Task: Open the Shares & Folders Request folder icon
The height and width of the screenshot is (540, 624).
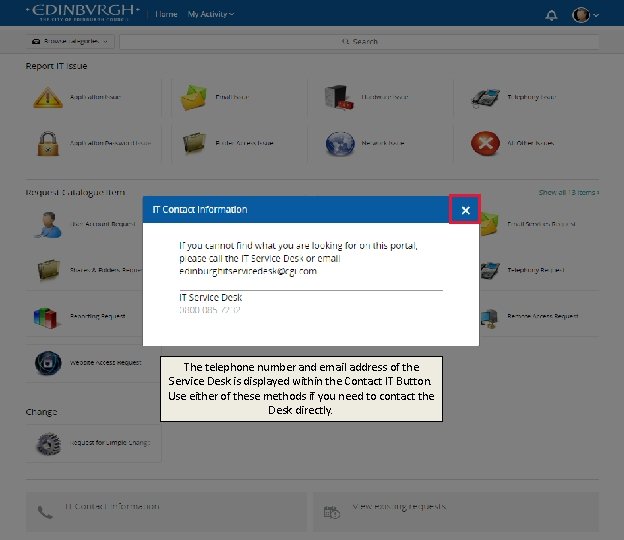Action: 49,269
